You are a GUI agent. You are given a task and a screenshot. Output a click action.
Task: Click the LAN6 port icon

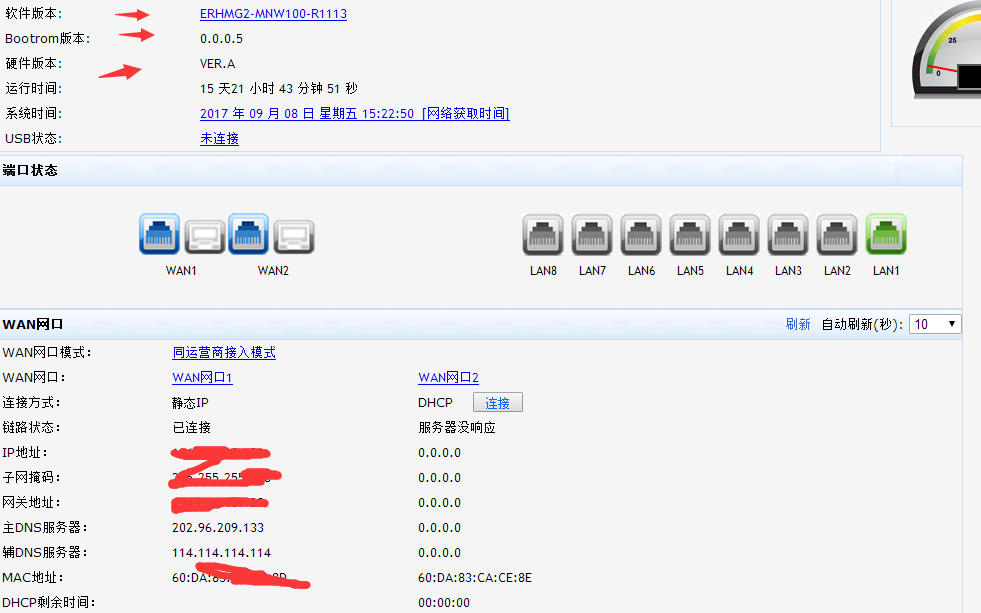pos(641,235)
